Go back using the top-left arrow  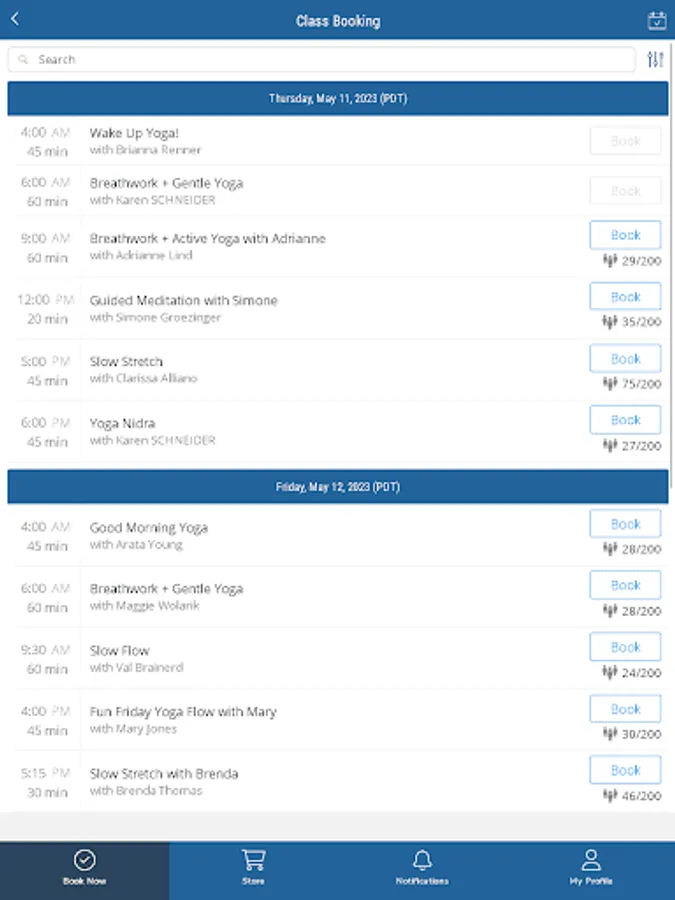pos(15,20)
